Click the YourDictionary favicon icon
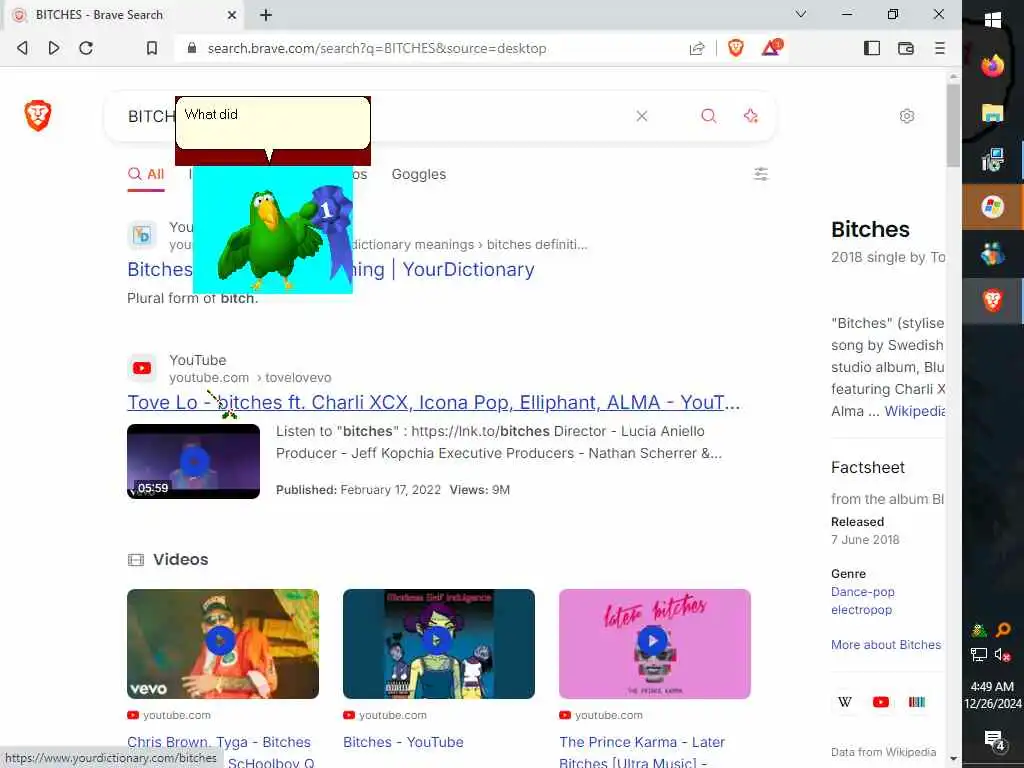Screen dimensions: 1024x768 click(142, 234)
